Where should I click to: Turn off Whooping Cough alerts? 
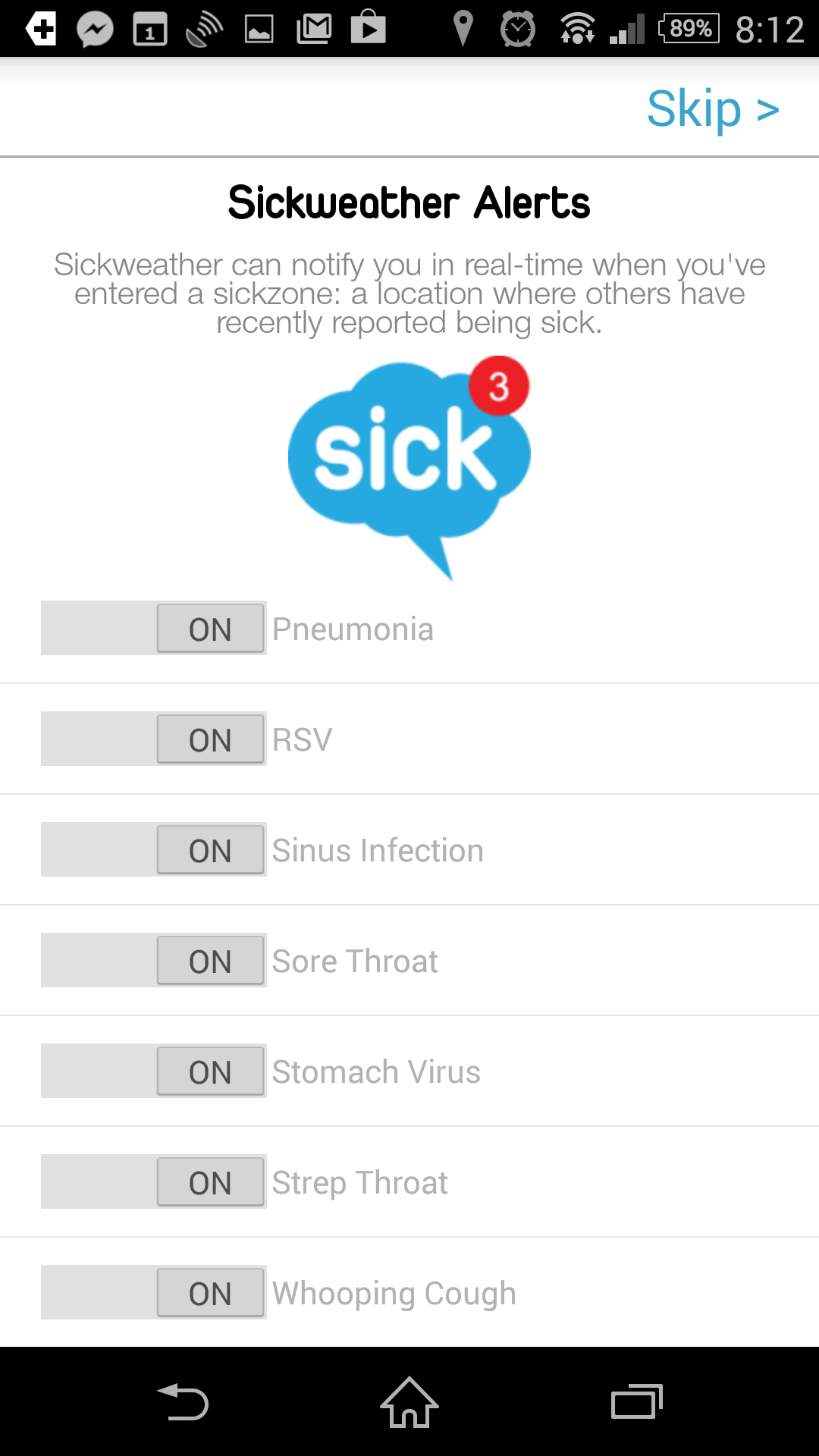153,1292
